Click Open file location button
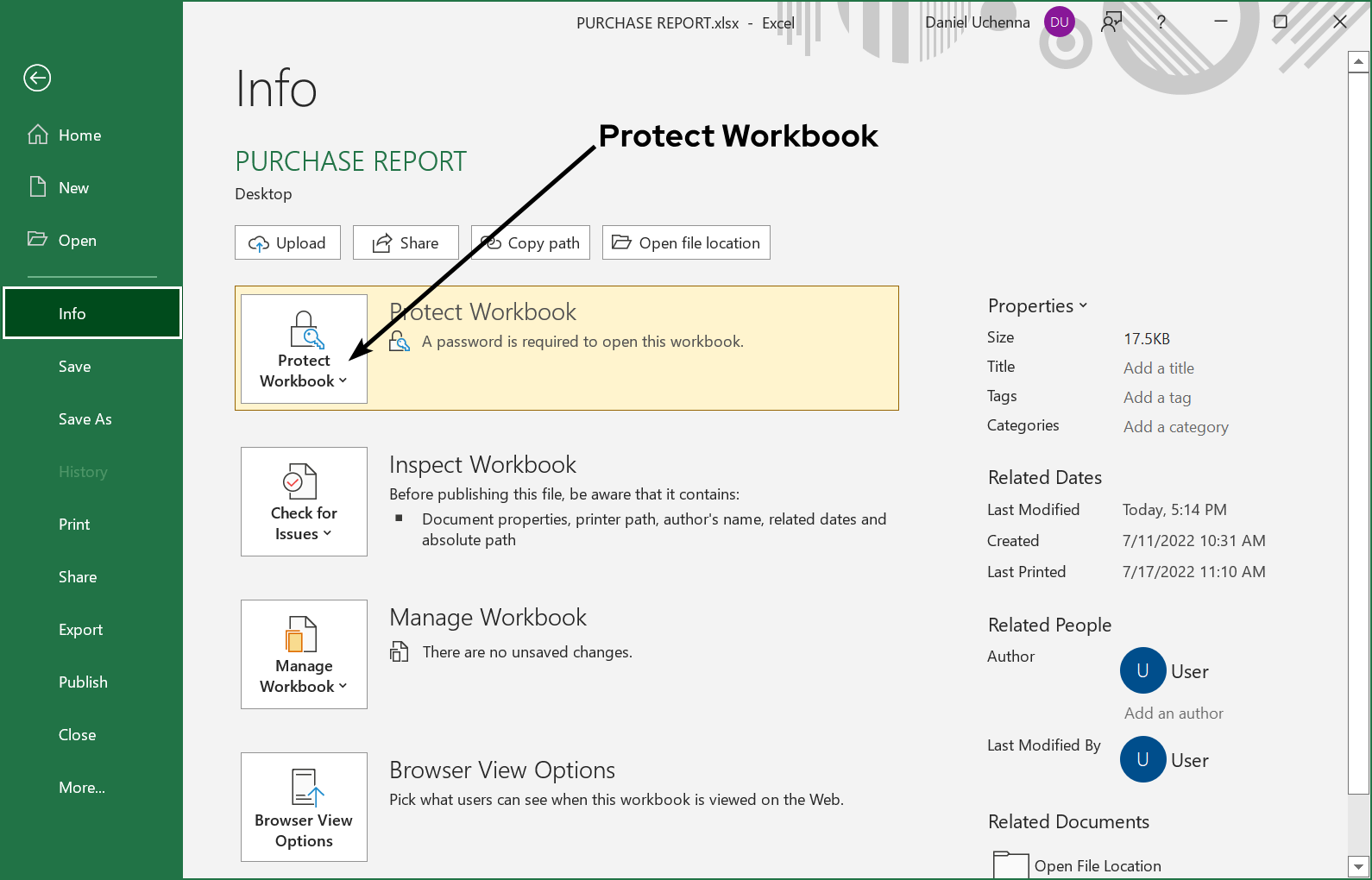The width and height of the screenshot is (1372, 880). point(686,242)
